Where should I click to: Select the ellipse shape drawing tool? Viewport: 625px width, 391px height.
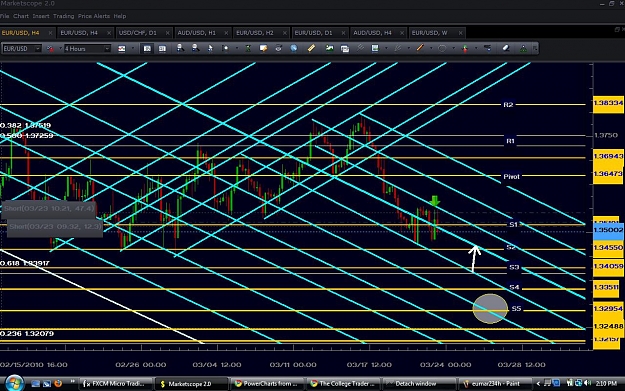click(x=442, y=48)
